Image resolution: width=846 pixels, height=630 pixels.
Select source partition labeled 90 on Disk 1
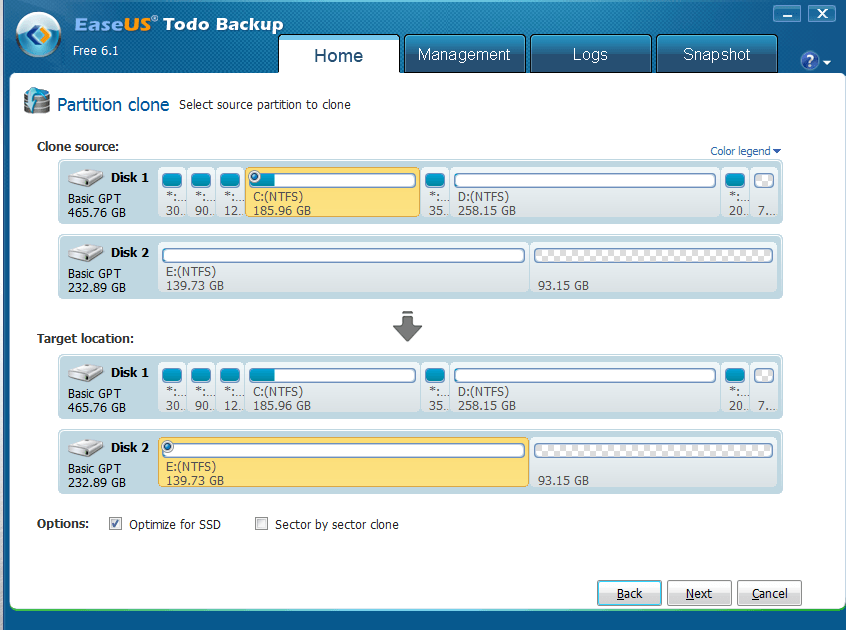202,193
